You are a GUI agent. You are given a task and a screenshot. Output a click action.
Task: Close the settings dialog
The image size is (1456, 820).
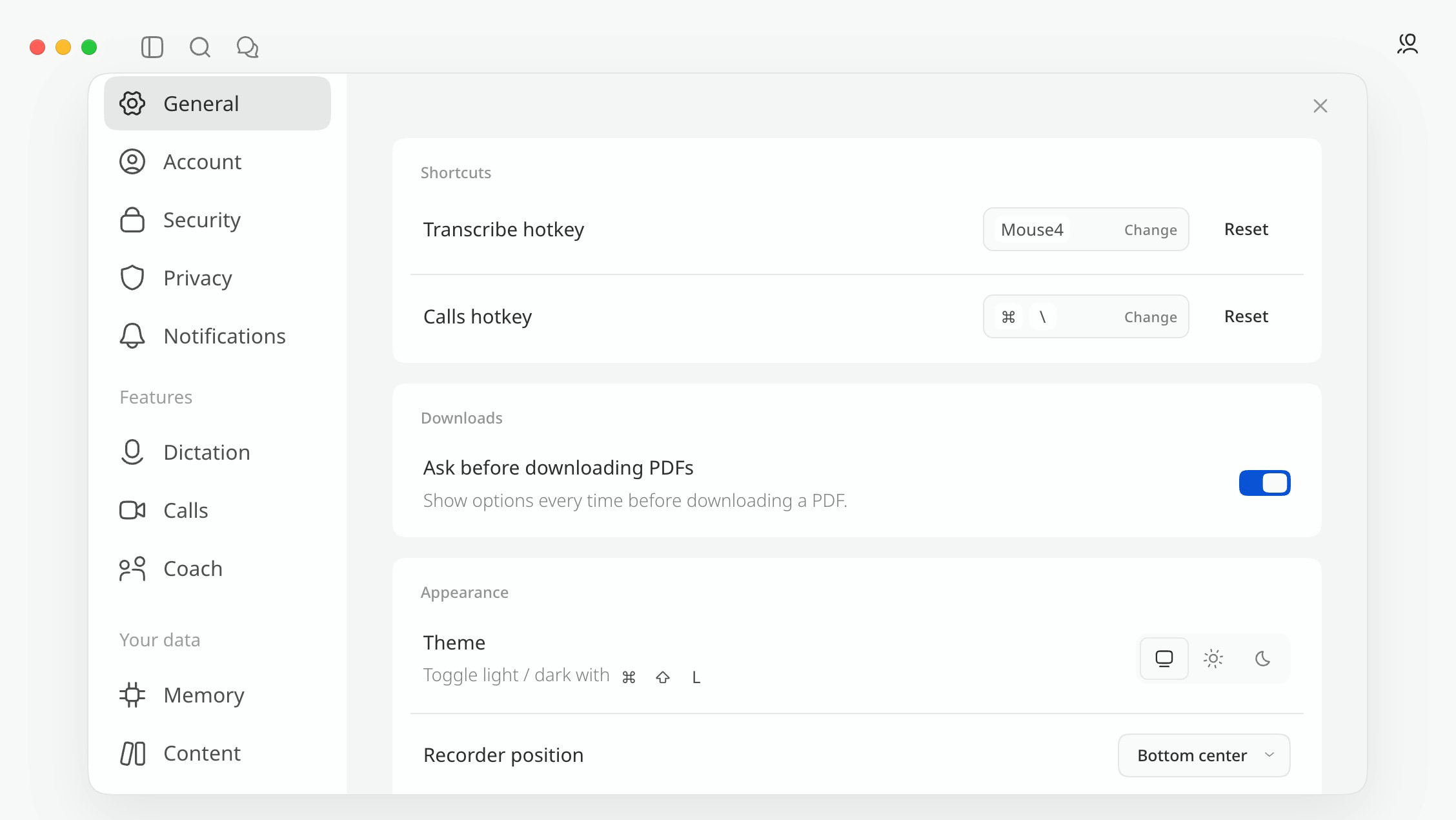(1320, 106)
